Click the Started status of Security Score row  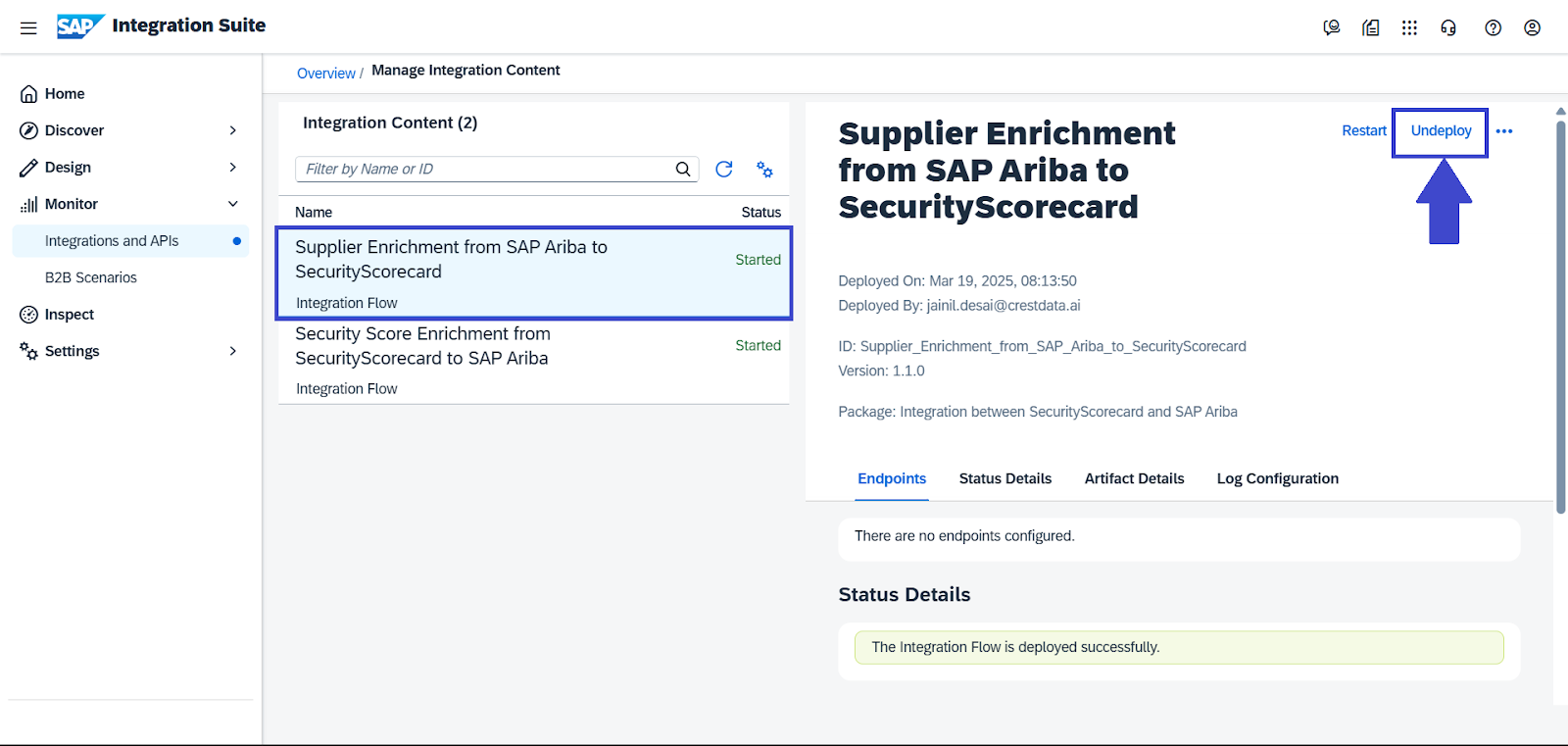(x=758, y=346)
